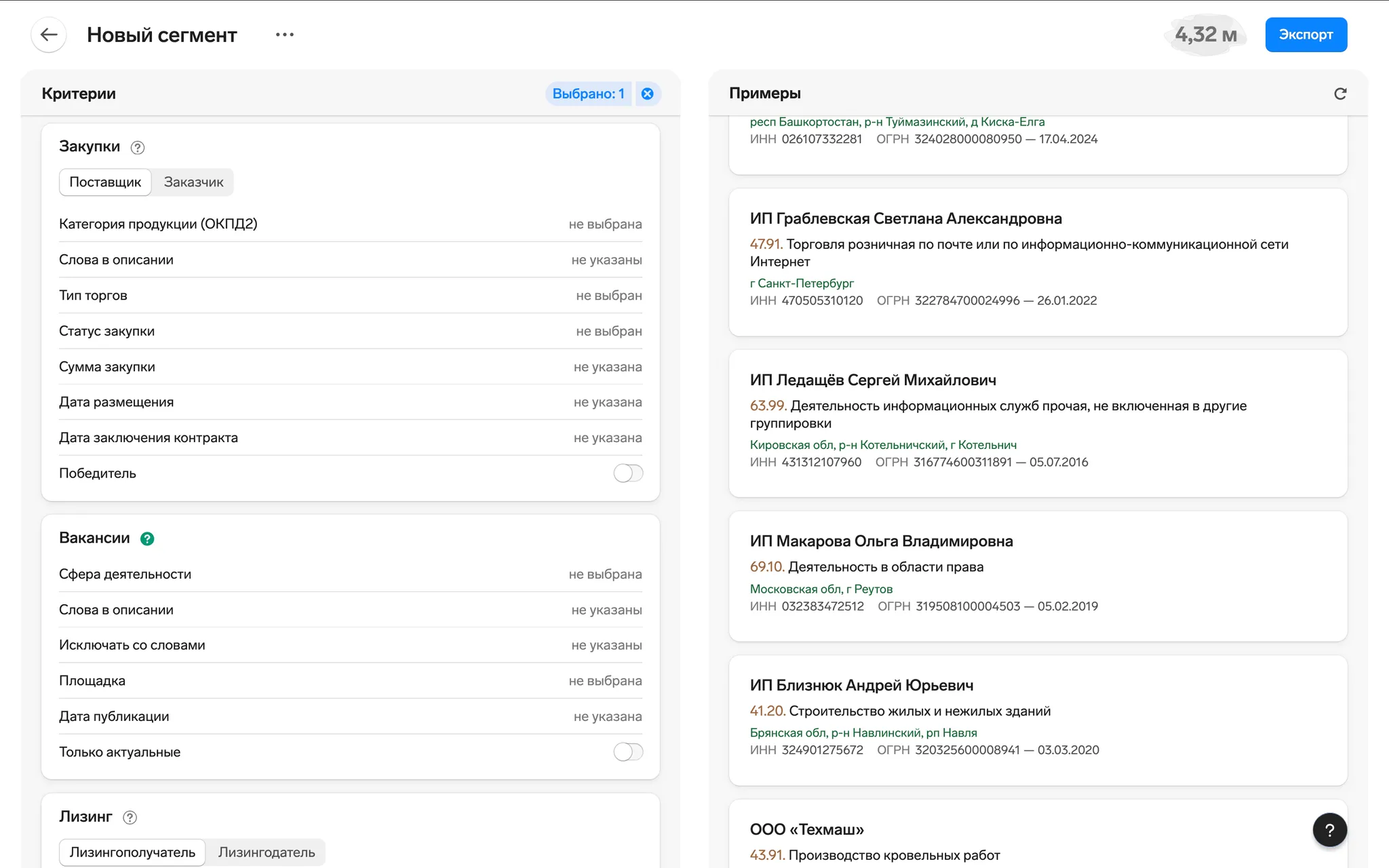The image size is (1389, 868).
Task: Clear selected criteria with the blue X
Action: point(648,94)
